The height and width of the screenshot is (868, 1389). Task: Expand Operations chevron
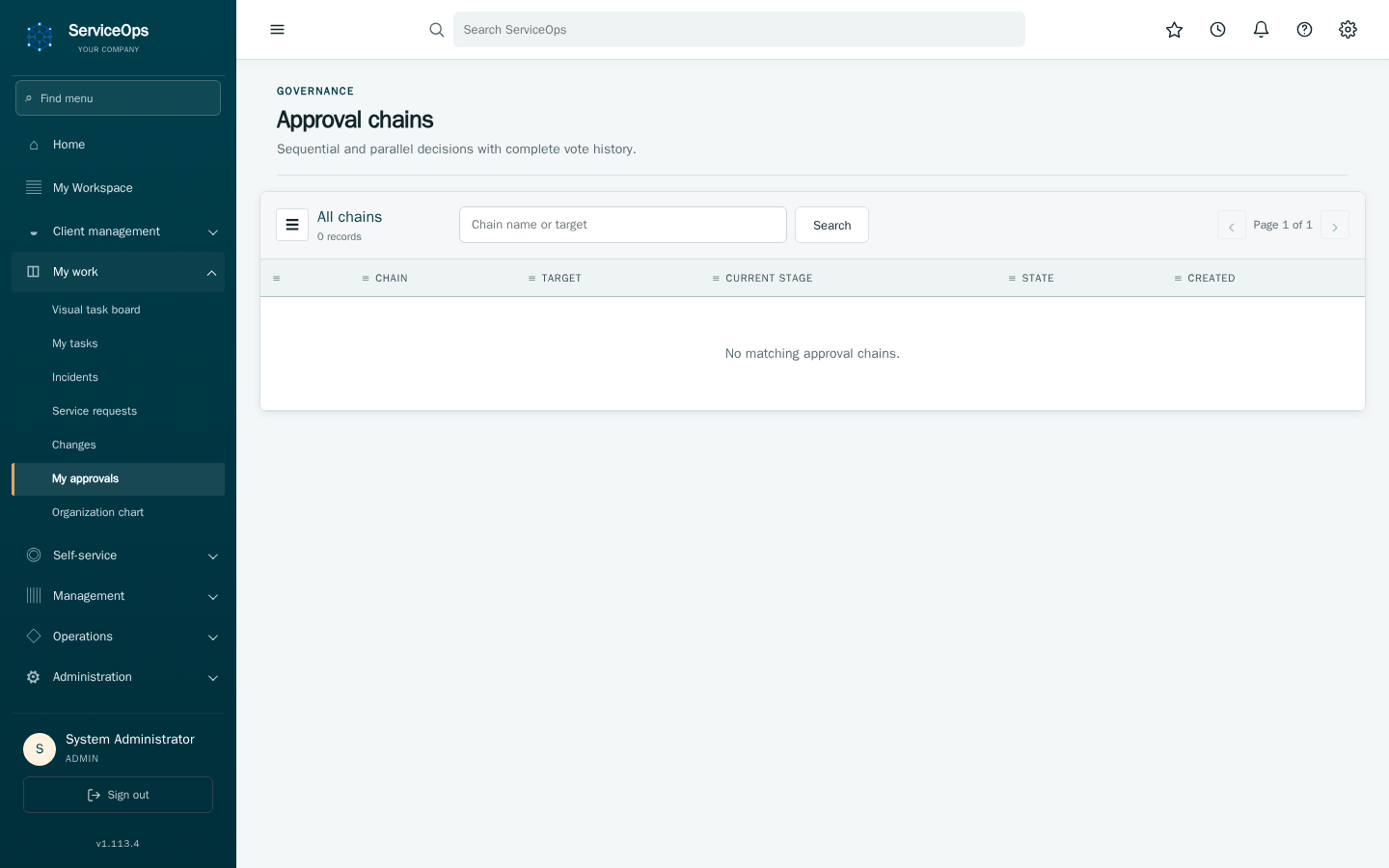coord(213,637)
